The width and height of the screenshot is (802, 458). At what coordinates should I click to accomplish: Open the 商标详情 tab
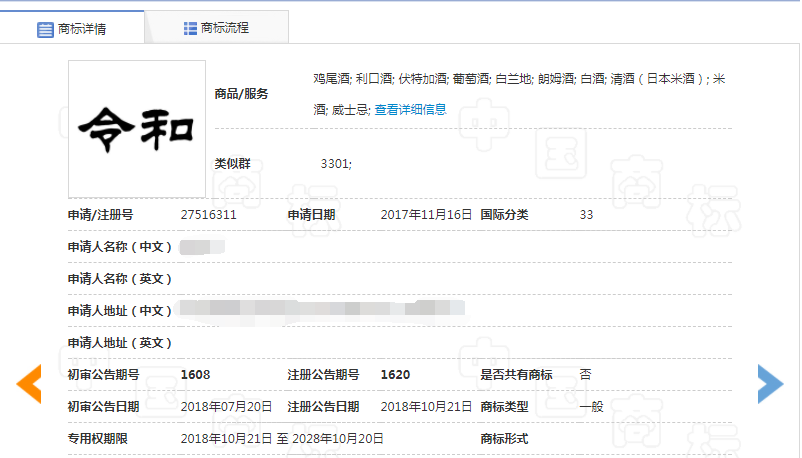click(x=72, y=29)
